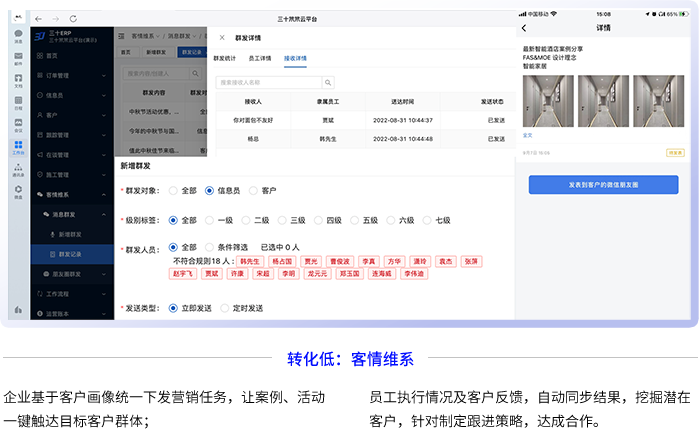The width and height of the screenshot is (699, 429).
Task: Click the search magnifier in 接收详情
Action: tap(327, 82)
